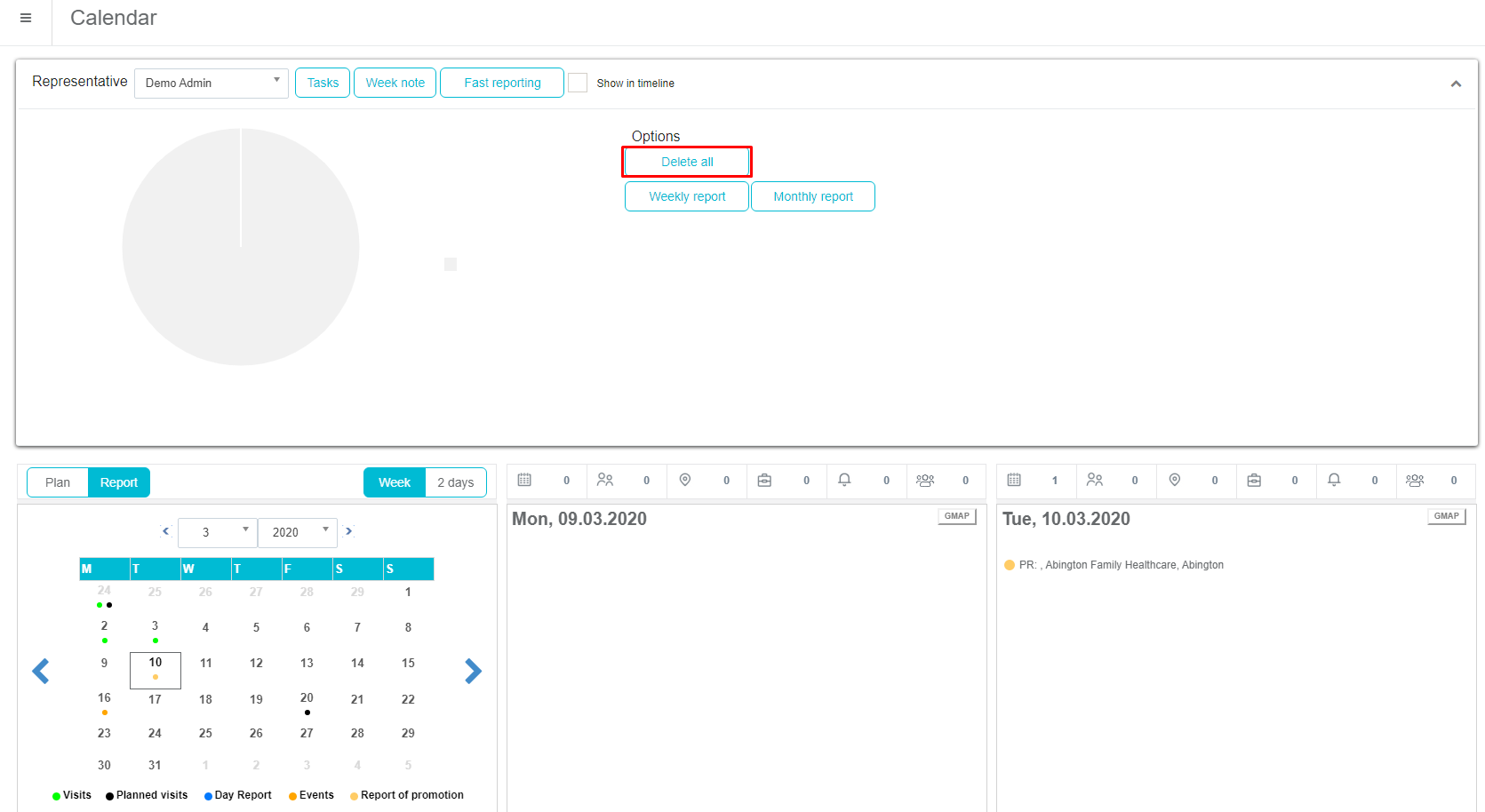Switch view to 2 days
The height and width of the screenshot is (812, 1485).
tap(455, 482)
